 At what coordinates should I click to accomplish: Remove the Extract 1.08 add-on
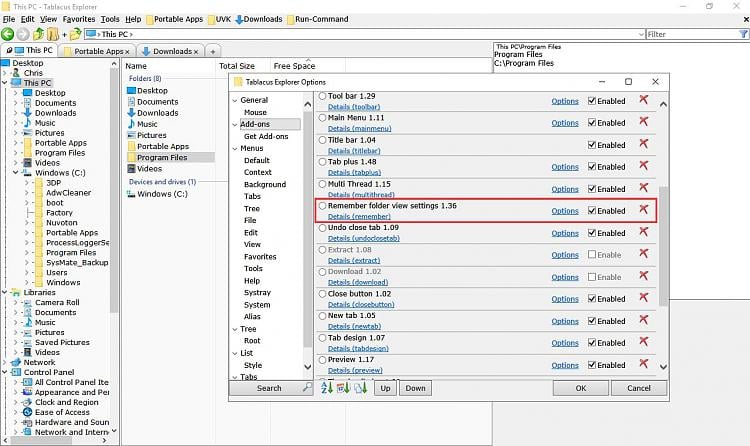point(644,254)
